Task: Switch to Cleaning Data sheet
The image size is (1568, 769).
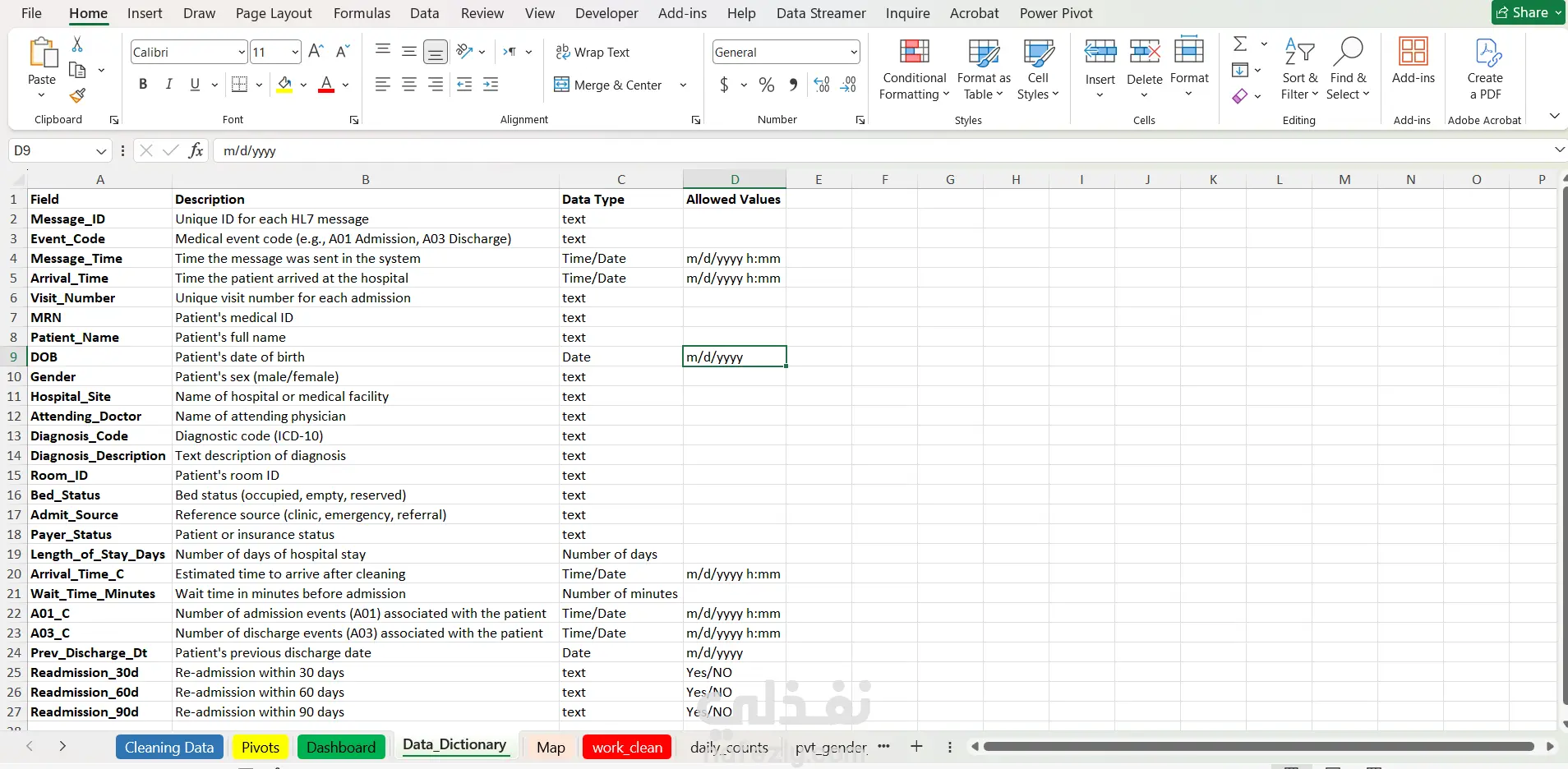Action: click(x=169, y=747)
